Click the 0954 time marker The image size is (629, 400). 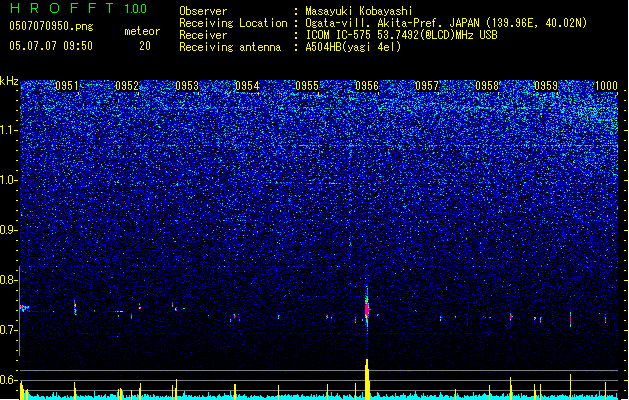pyautogui.click(x=247, y=86)
